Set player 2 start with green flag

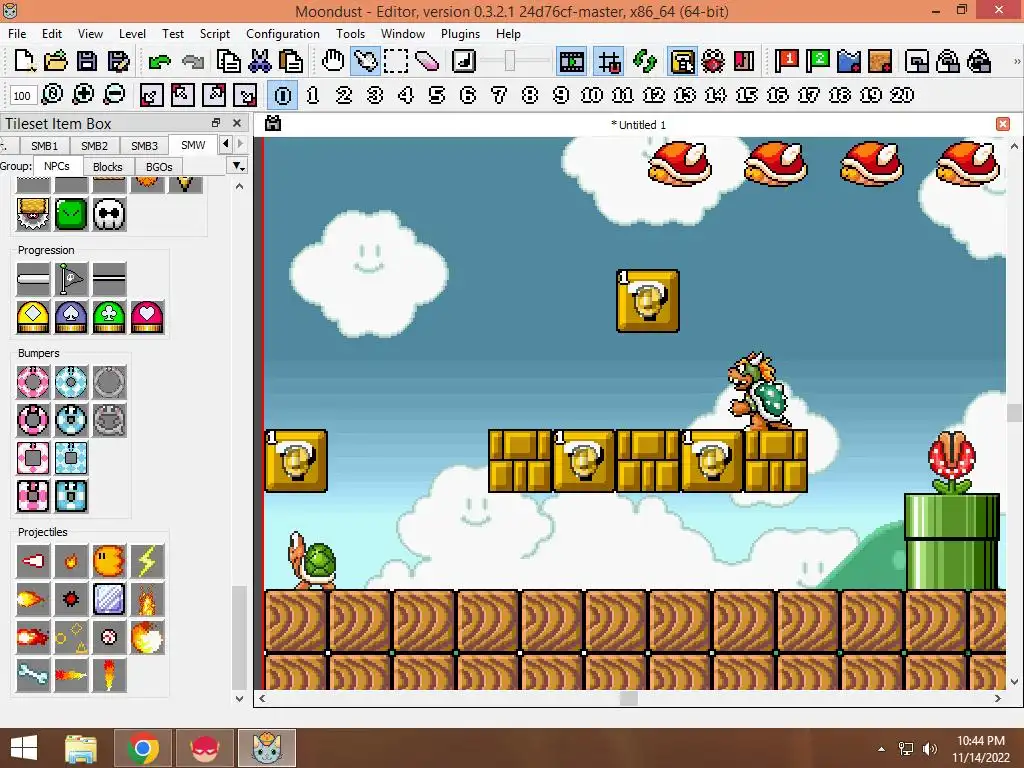click(818, 61)
